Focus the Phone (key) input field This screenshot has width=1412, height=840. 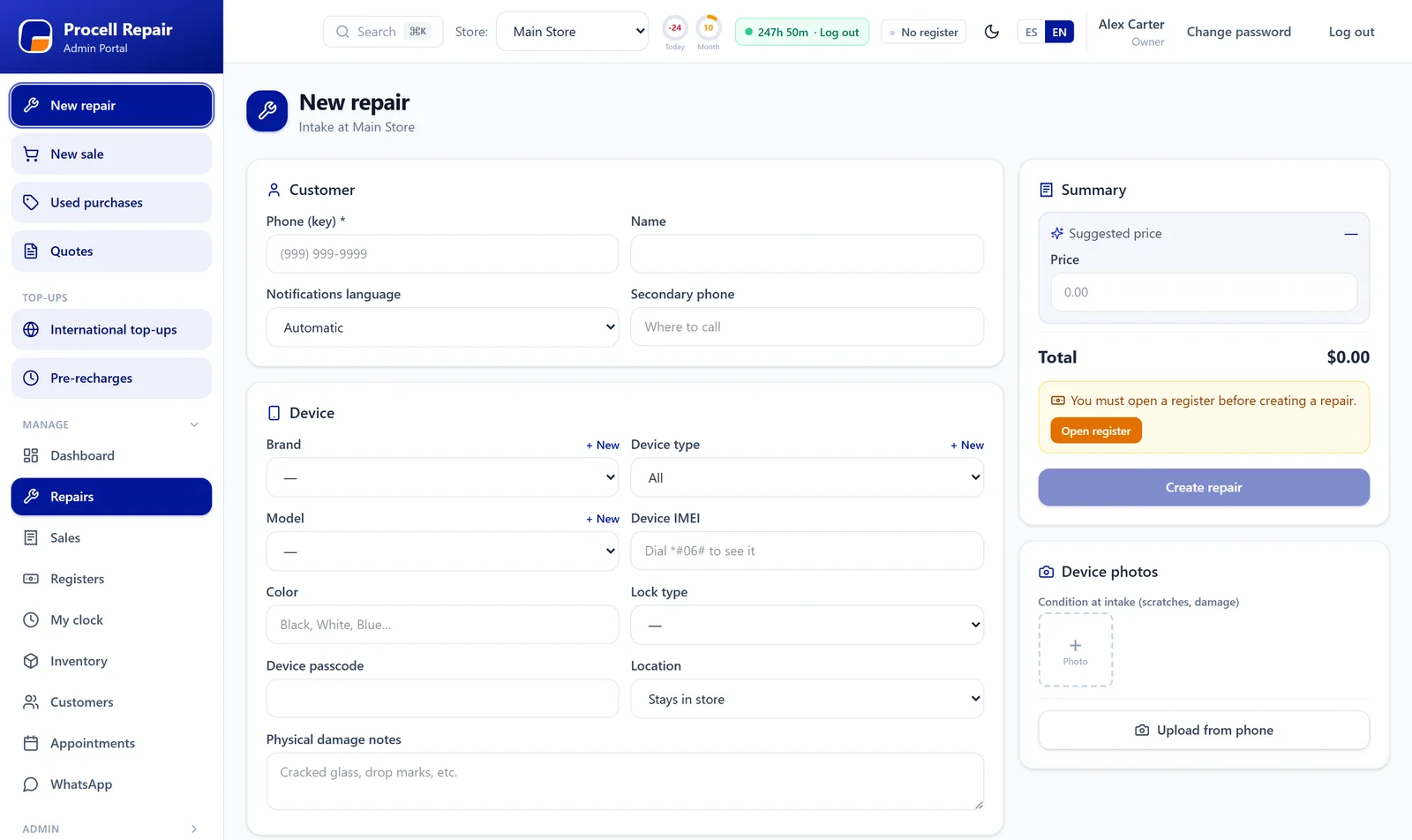point(442,254)
